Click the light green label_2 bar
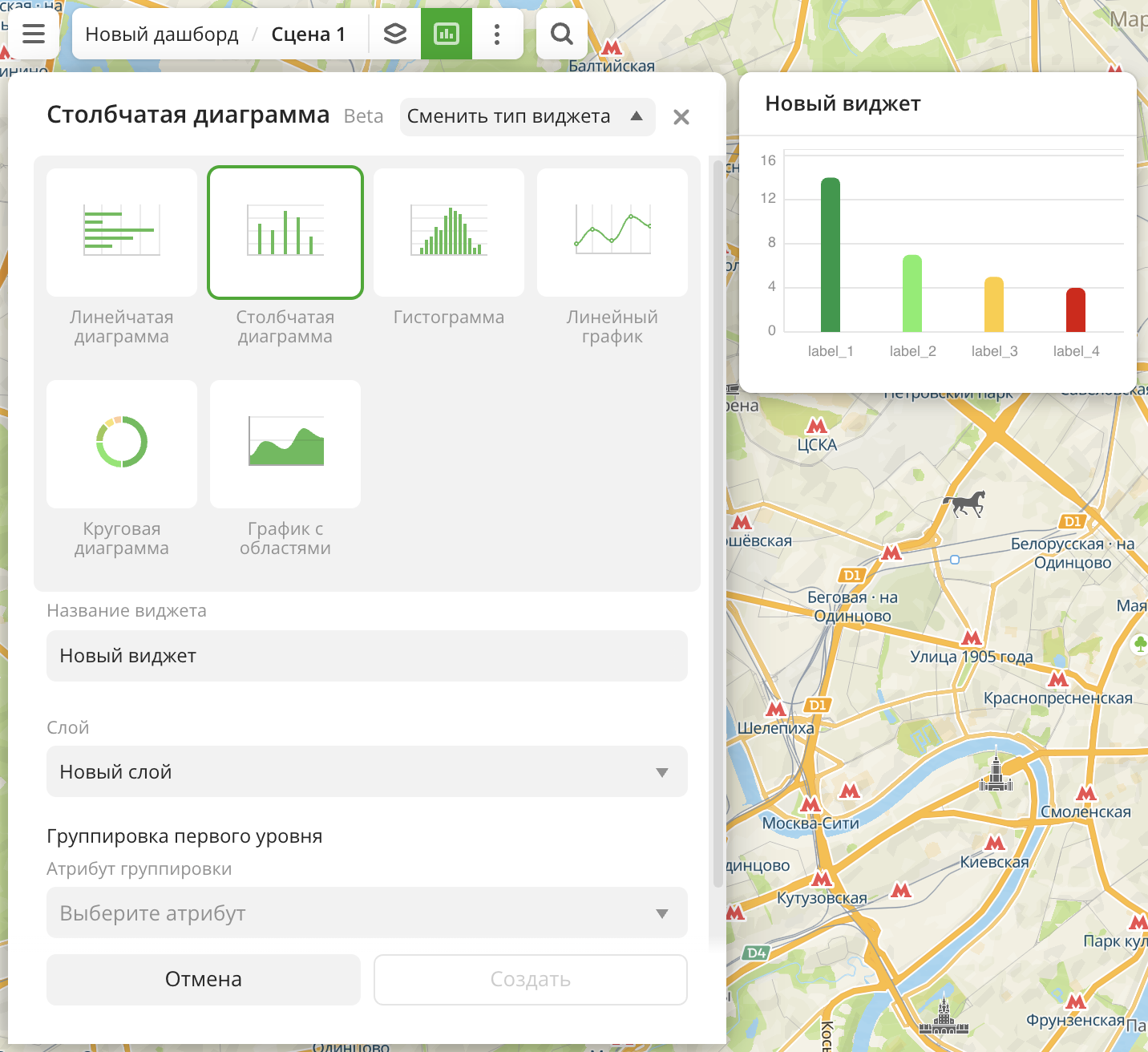 pyautogui.click(x=912, y=293)
